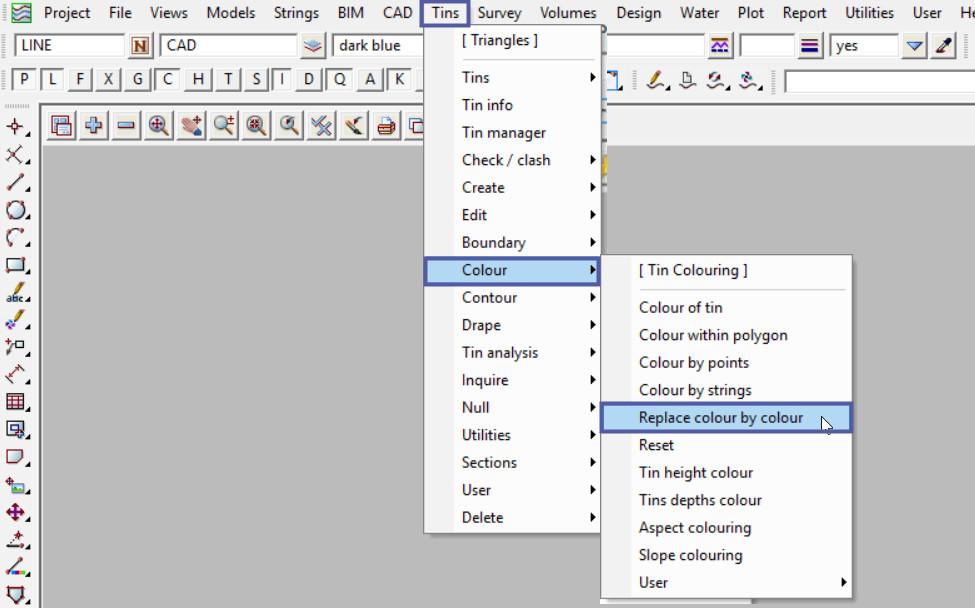Select the rectangle tool in left sidebar
The width and height of the screenshot is (975, 608).
15,265
